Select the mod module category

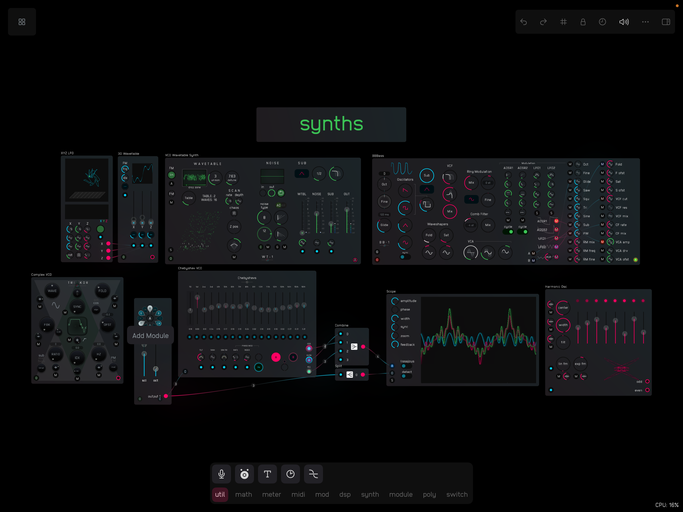pos(322,495)
